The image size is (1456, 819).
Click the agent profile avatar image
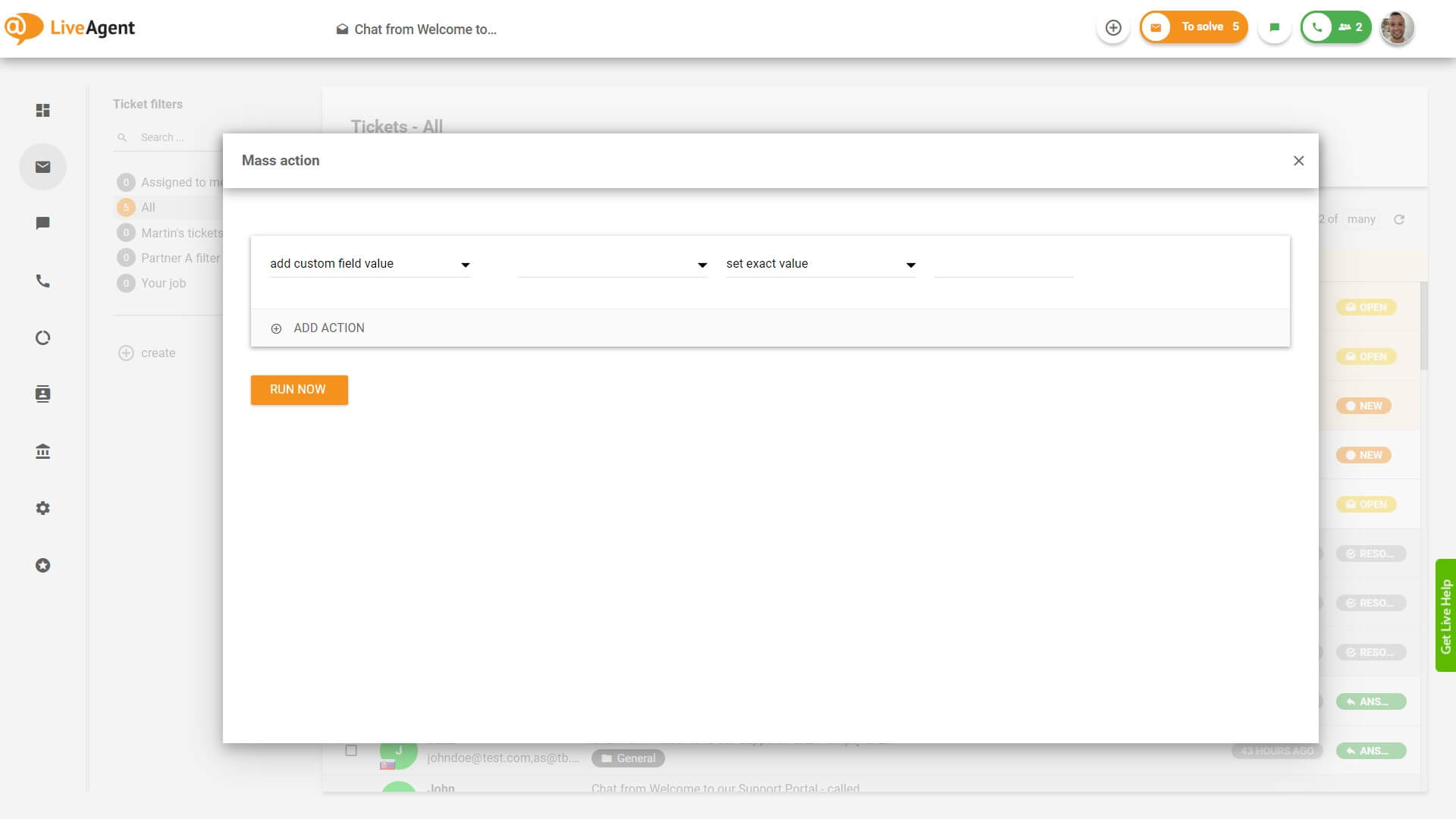pyautogui.click(x=1398, y=27)
